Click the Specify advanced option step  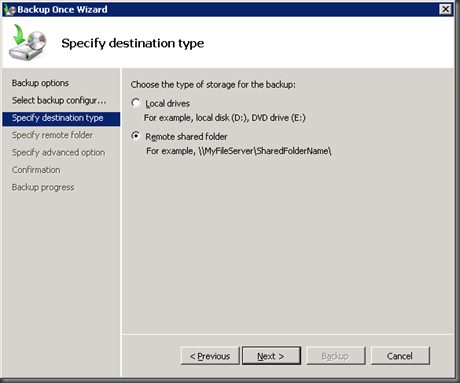pyautogui.click(x=58, y=152)
